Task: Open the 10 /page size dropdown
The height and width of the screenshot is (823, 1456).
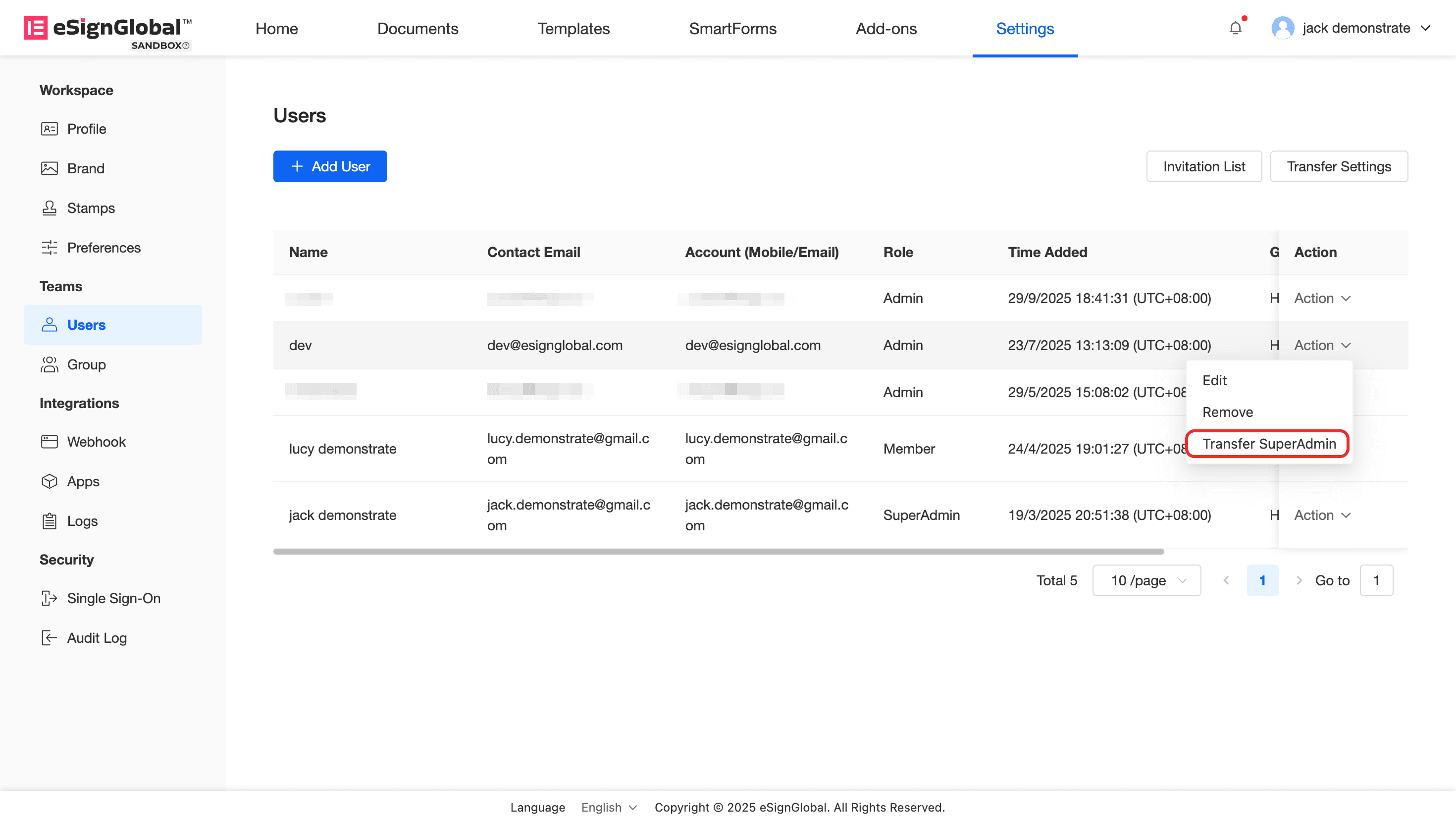Action: point(1146,580)
